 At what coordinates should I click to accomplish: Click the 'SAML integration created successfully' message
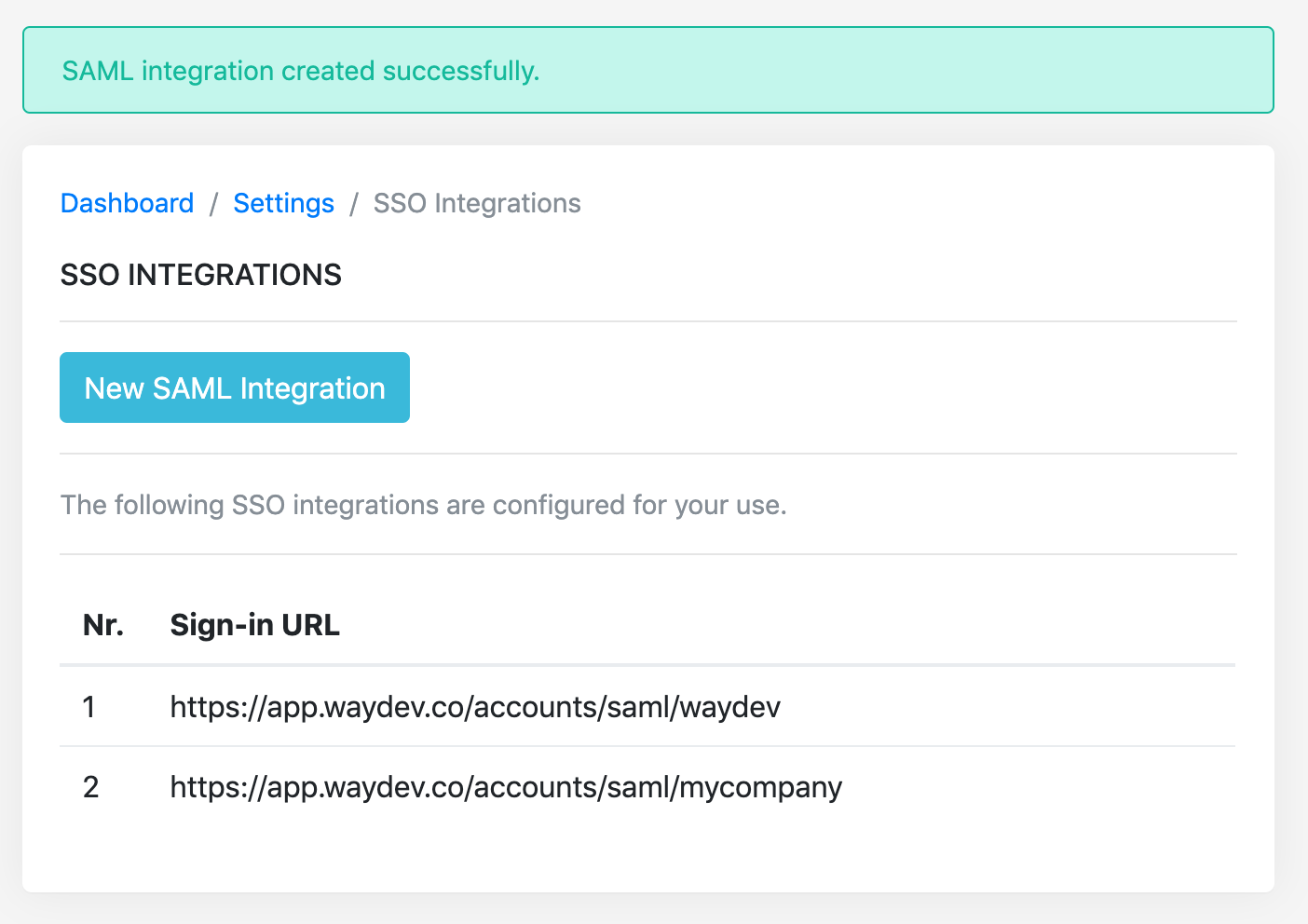300,71
